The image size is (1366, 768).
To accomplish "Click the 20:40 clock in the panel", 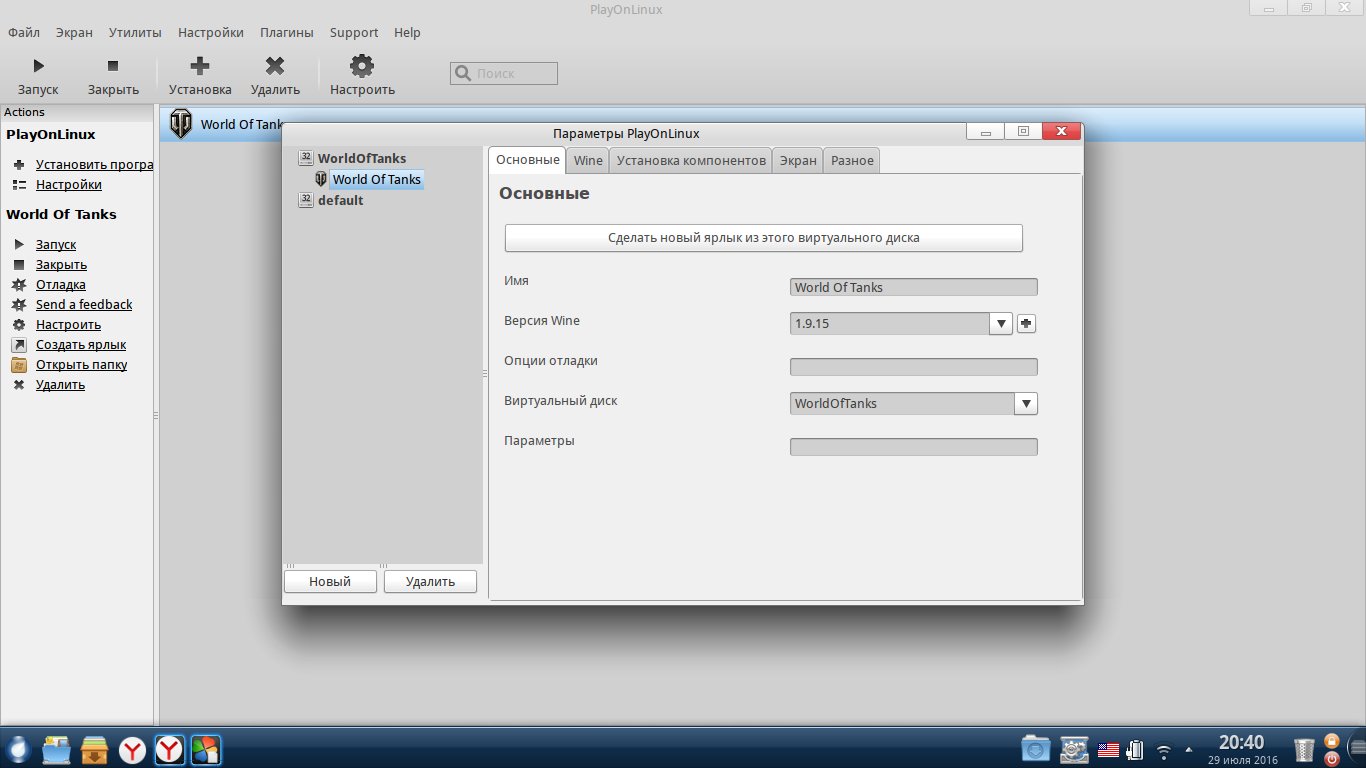I will coord(1241,743).
